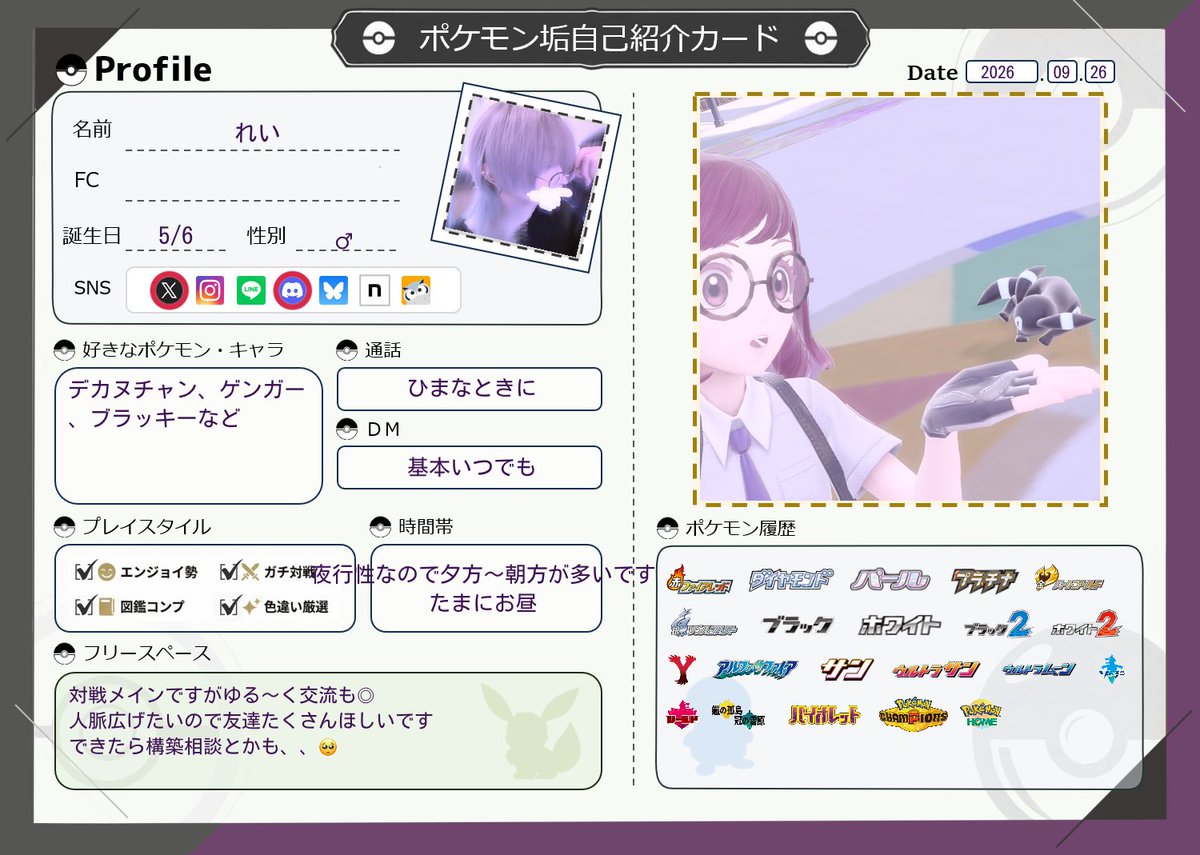This screenshot has height=855, width=1200.
Task: Click the 名前 field showing れい
Action: point(262,133)
